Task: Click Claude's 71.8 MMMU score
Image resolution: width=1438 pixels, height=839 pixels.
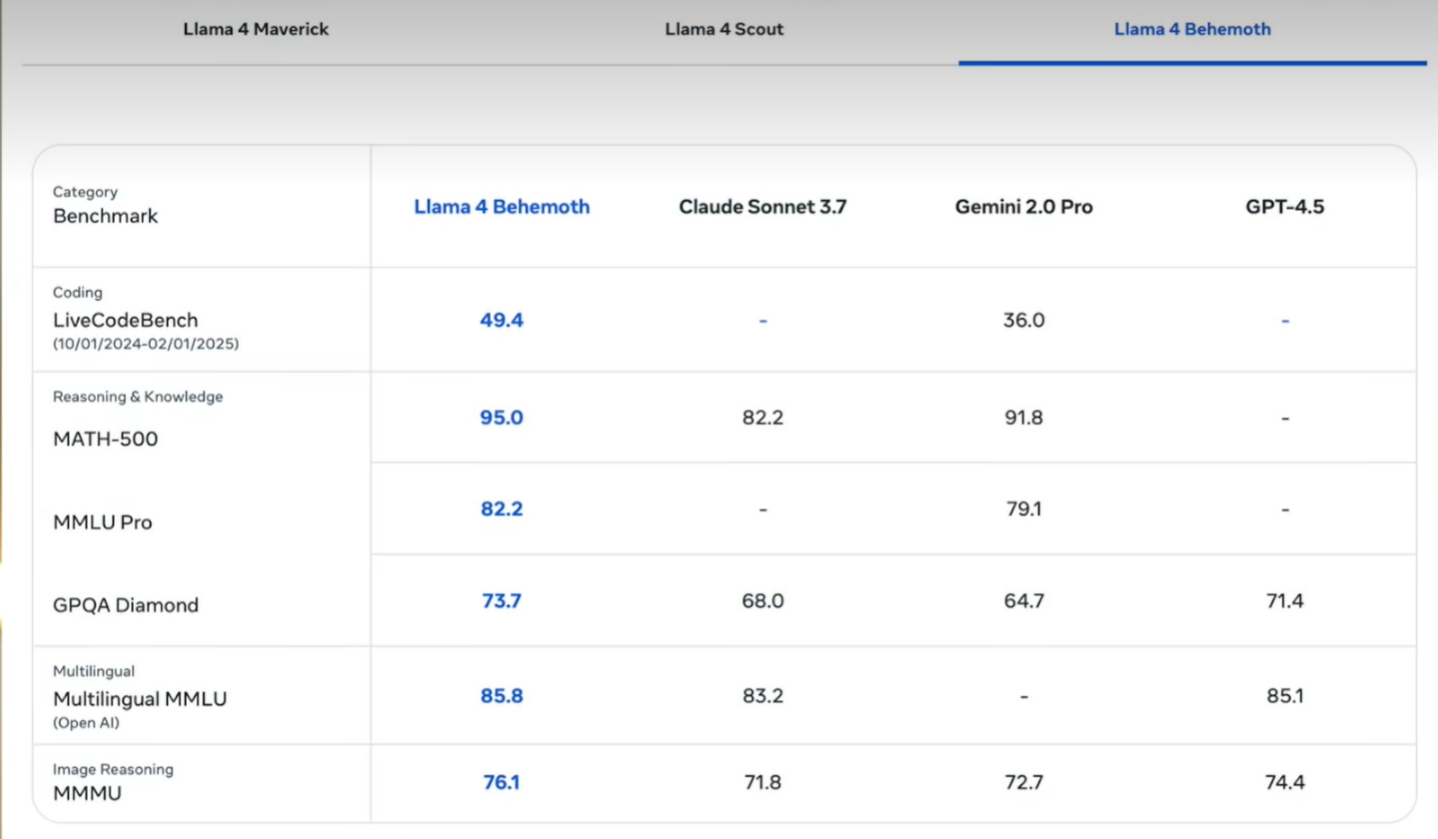Action: (x=763, y=782)
